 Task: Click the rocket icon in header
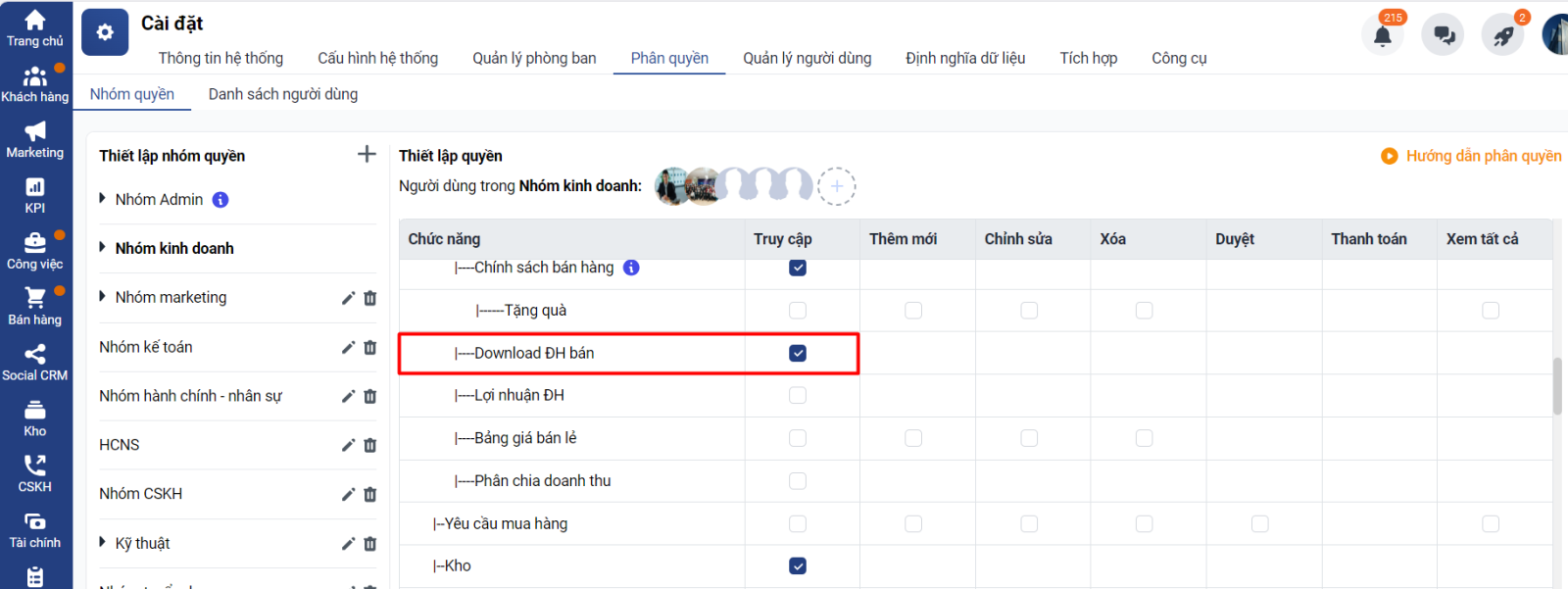[1503, 36]
